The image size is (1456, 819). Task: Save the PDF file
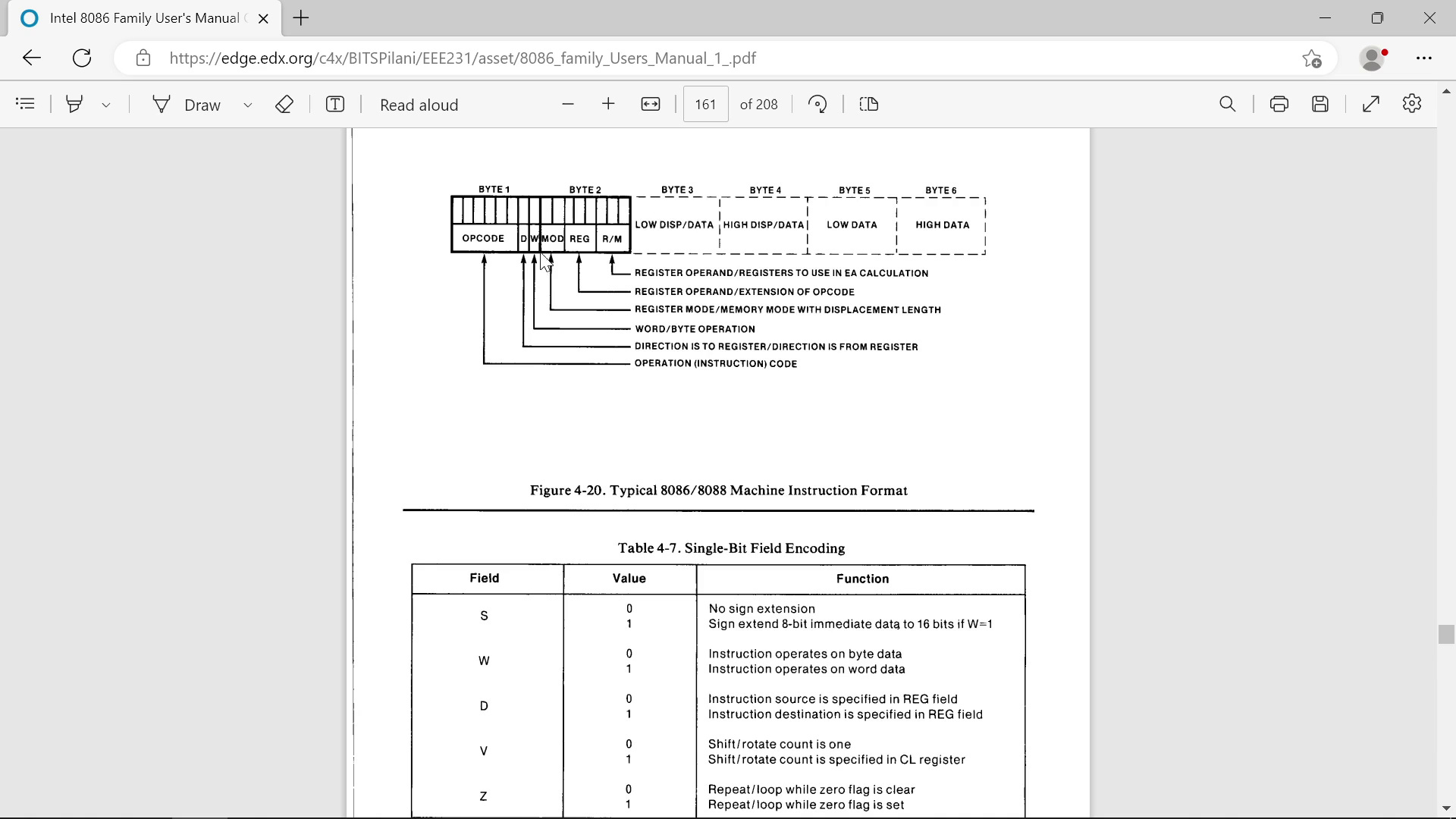coord(1320,104)
